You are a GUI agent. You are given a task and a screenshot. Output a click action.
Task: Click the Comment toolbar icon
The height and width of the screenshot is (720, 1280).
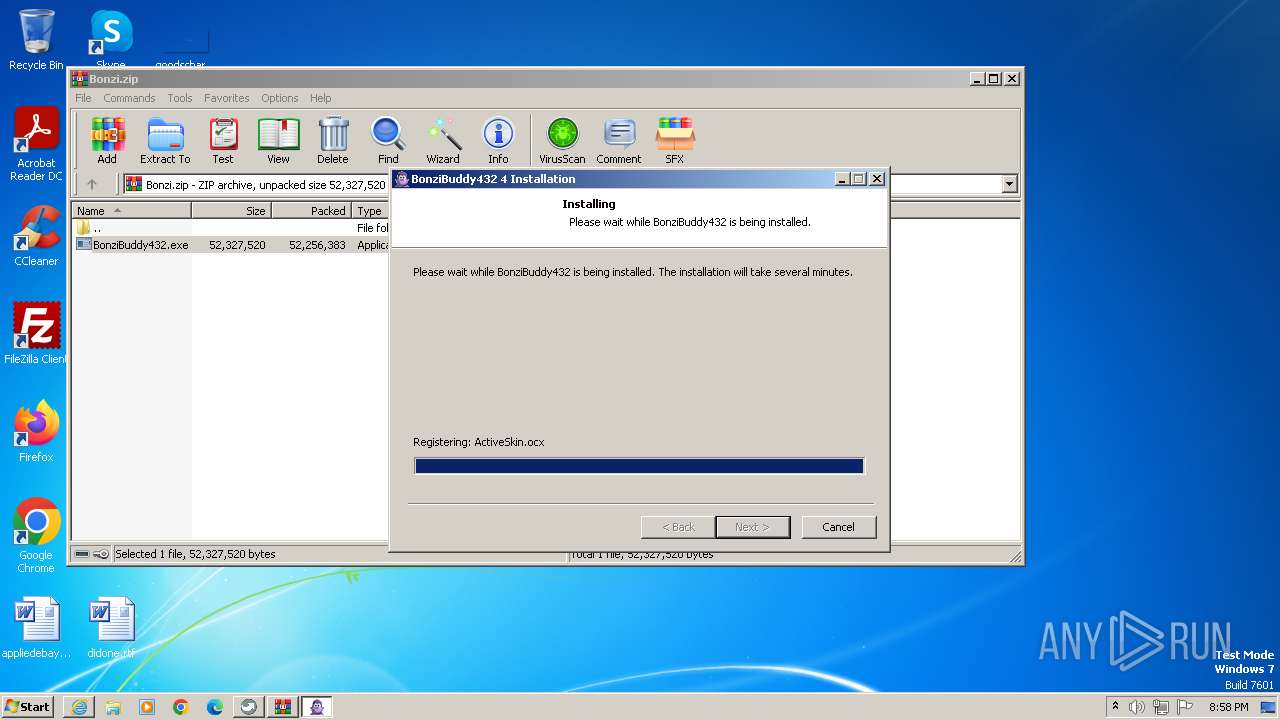click(x=619, y=140)
